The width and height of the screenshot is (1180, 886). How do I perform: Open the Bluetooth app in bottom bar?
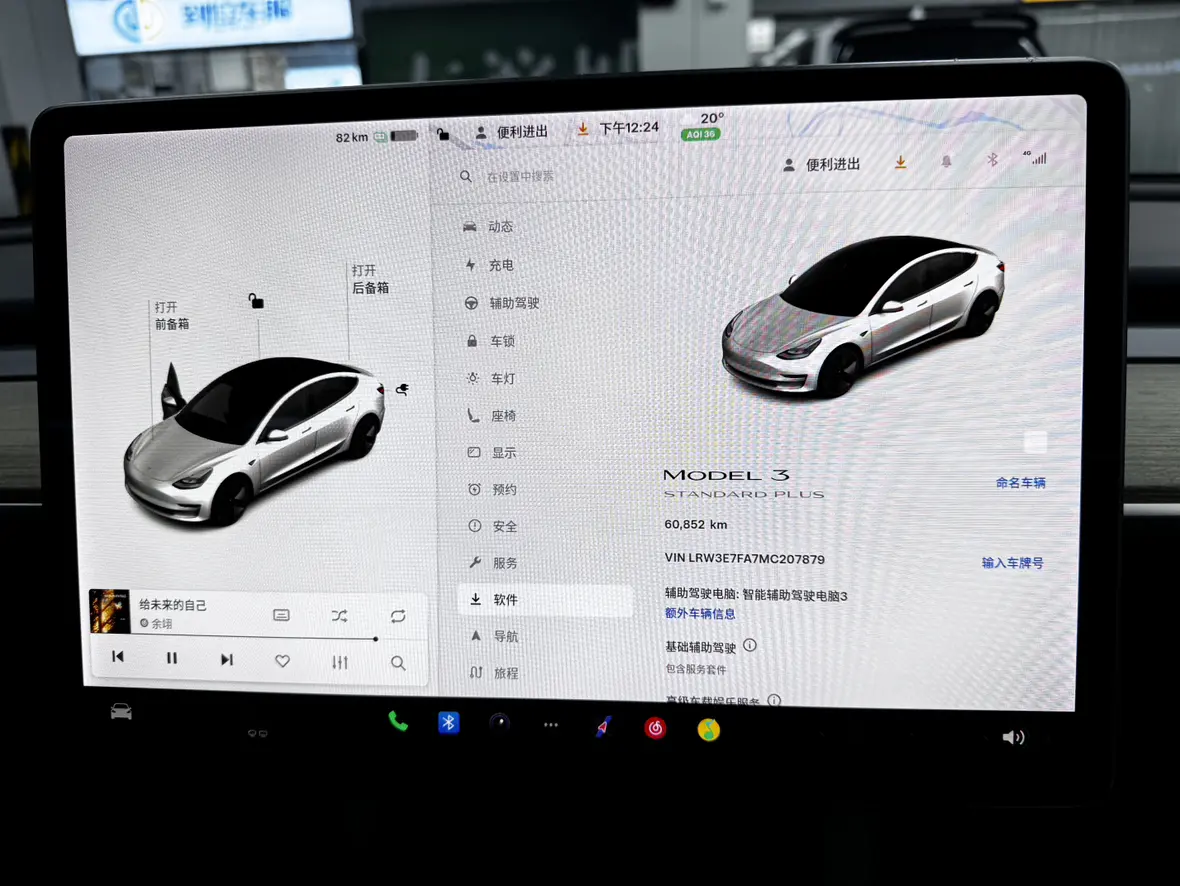[x=449, y=723]
